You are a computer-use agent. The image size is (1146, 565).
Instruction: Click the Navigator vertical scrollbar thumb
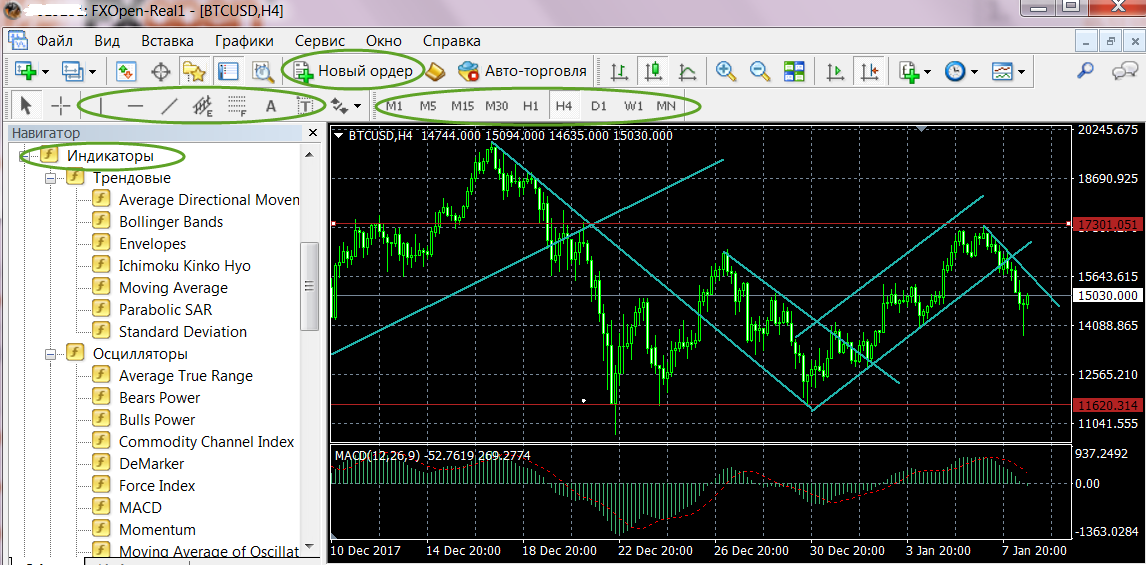310,287
